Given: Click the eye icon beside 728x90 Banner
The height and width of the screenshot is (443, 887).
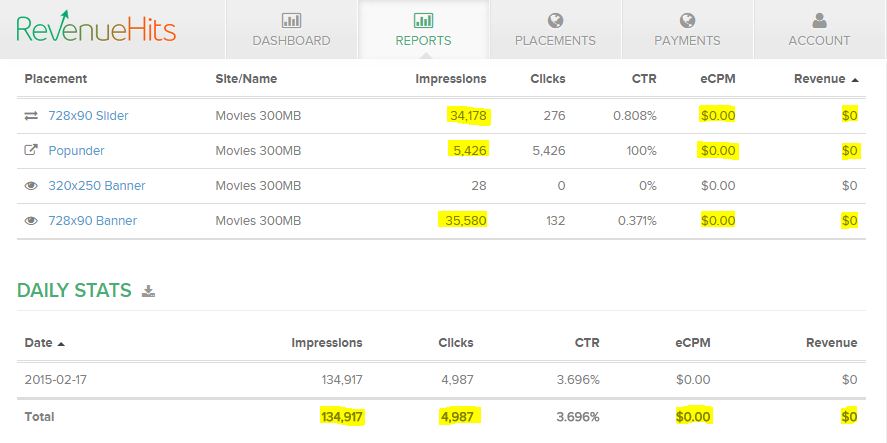Looking at the screenshot, I should click(x=31, y=221).
